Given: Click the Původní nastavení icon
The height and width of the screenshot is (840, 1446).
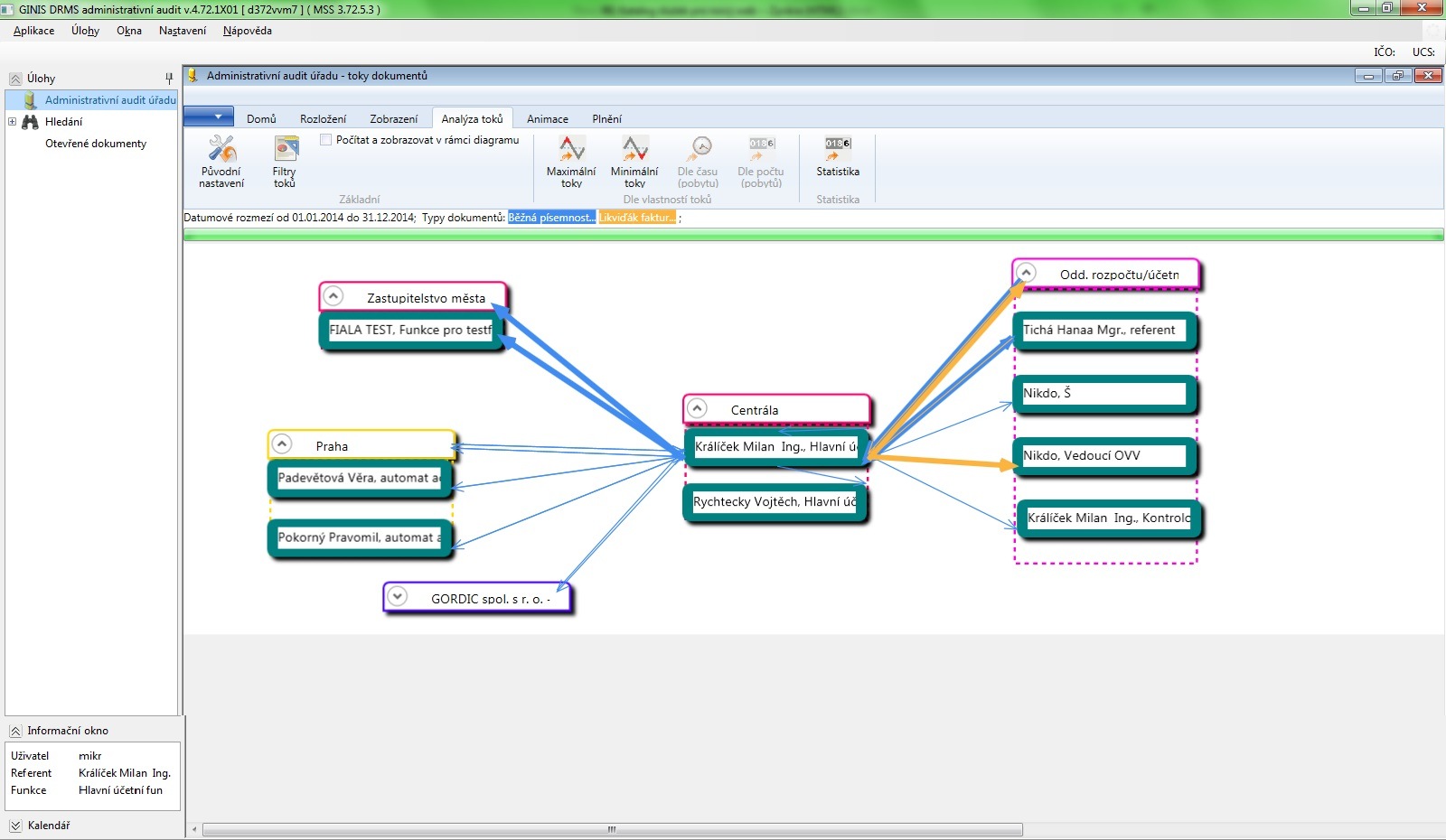Looking at the screenshot, I should tap(222, 148).
